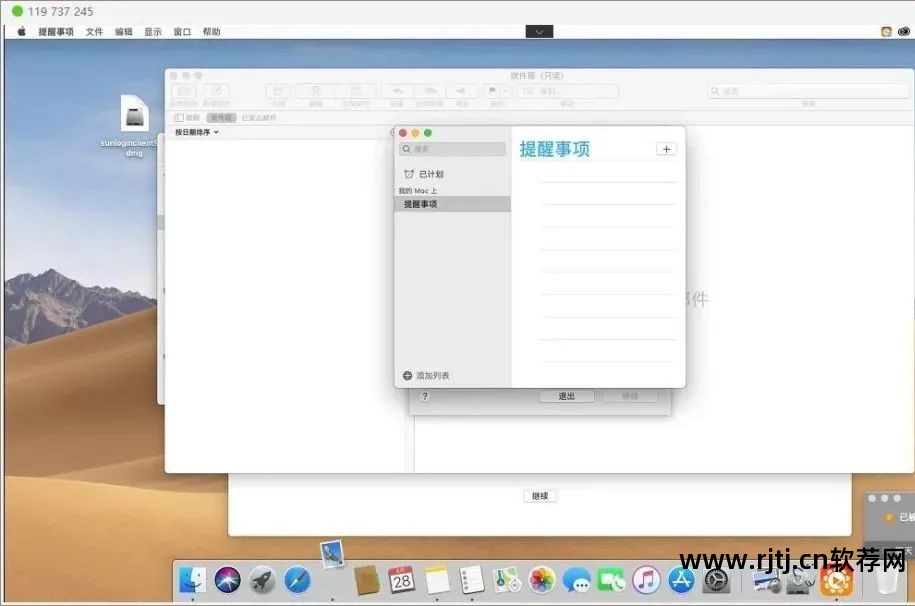The image size is (915, 606).
Task: Open the Apple menu
Action: 21,32
